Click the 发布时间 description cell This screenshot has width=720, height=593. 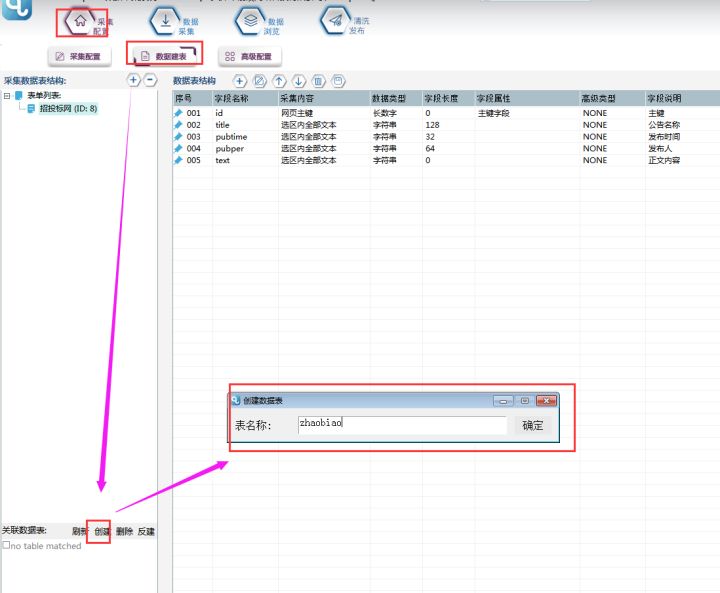[664, 137]
